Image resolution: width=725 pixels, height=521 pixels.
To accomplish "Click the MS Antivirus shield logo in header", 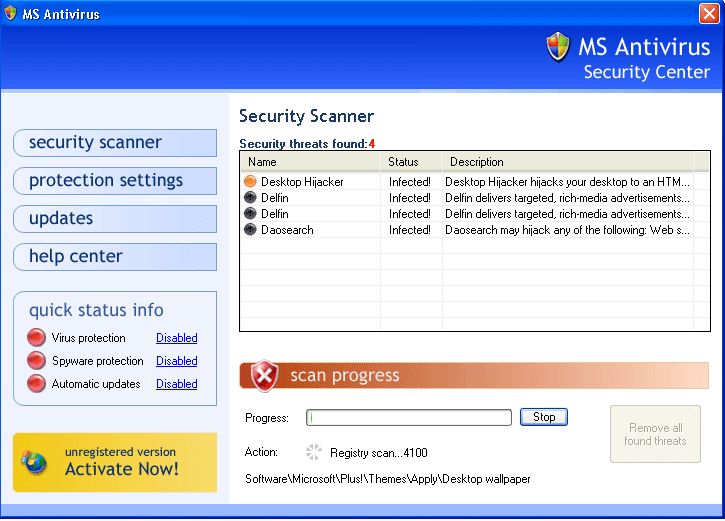I will (558, 47).
